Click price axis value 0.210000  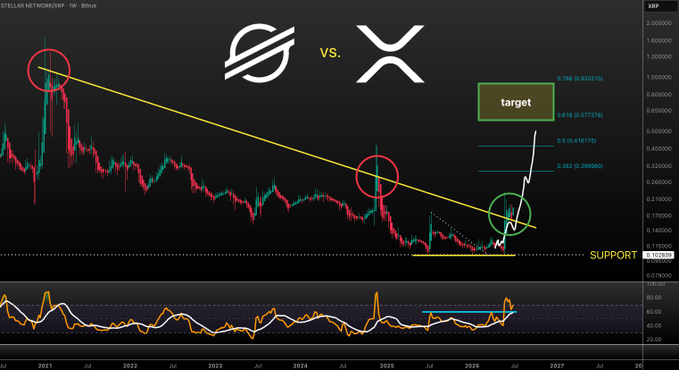click(659, 199)
